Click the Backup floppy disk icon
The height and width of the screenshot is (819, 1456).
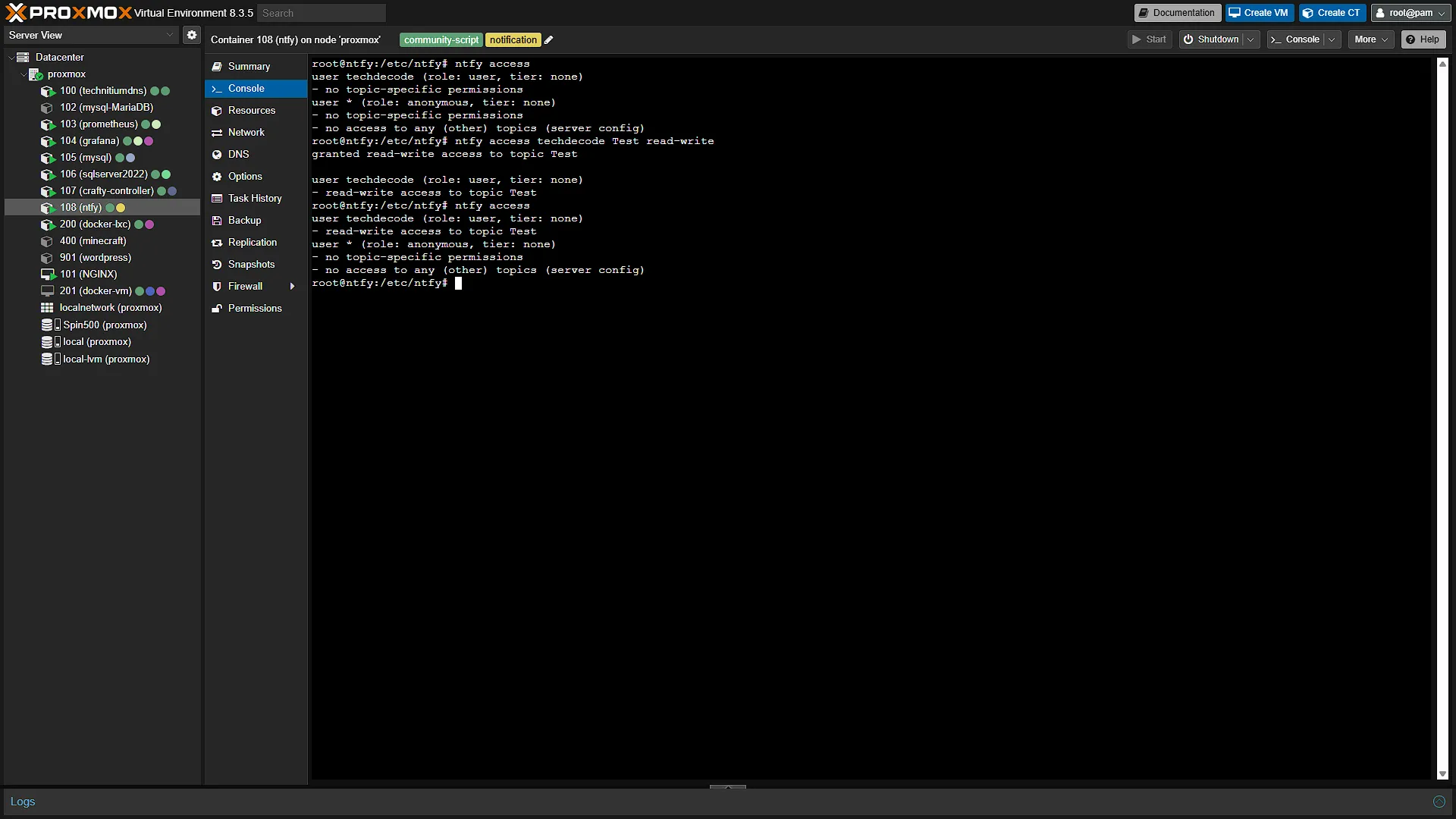click(217, 221)
